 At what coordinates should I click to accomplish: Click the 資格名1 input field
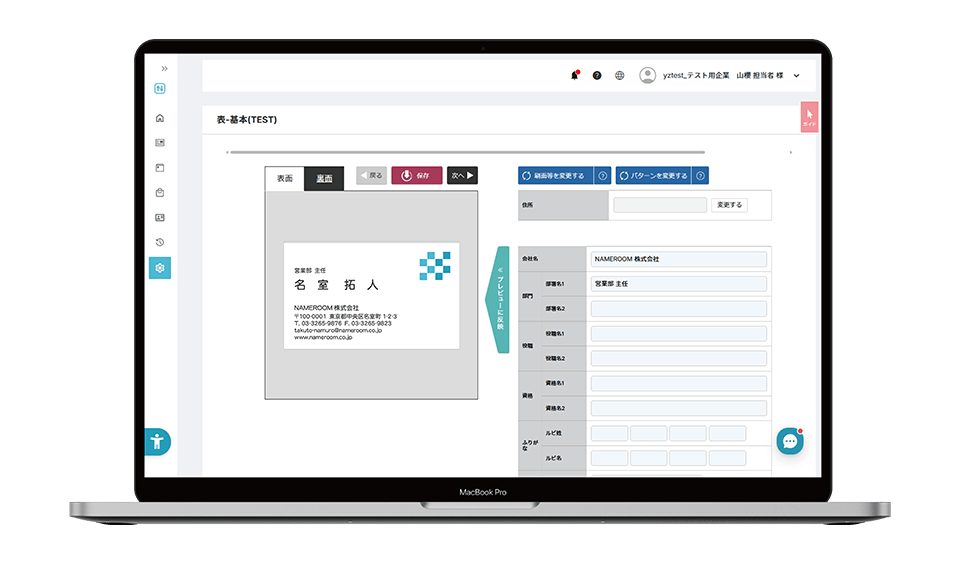[x=678, y=383]
